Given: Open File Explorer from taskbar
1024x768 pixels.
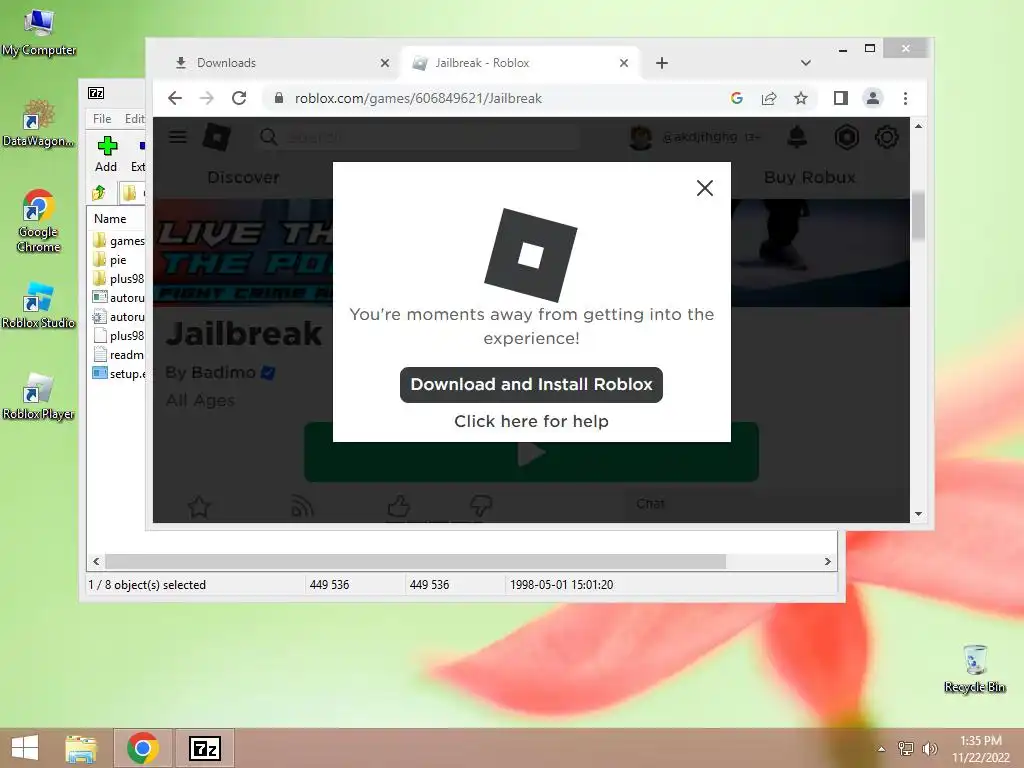Looking at the screenshot, I should tap(81, 748).
